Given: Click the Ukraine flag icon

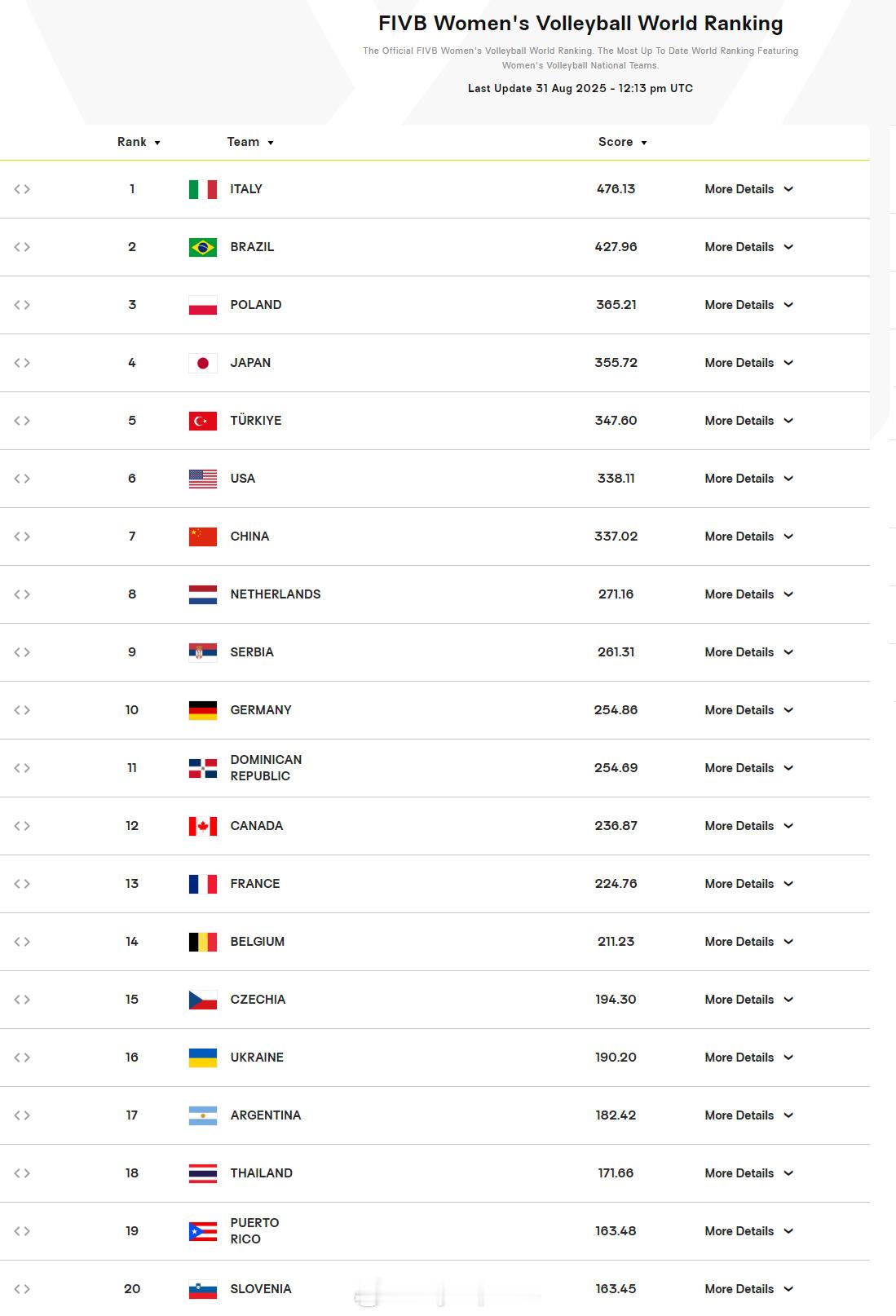Looking at the screenshot, I should (x=203, y=1058).
